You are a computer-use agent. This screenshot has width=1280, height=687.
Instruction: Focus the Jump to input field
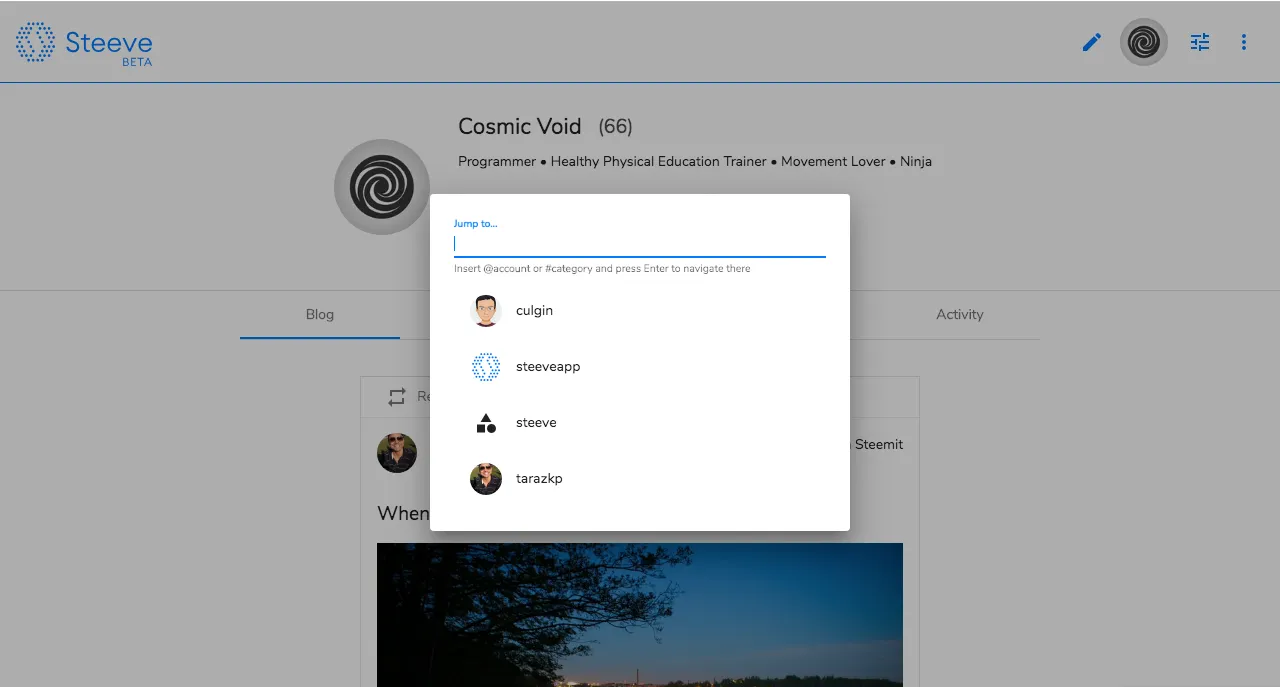pyautogui.click(x=640, y=244)
